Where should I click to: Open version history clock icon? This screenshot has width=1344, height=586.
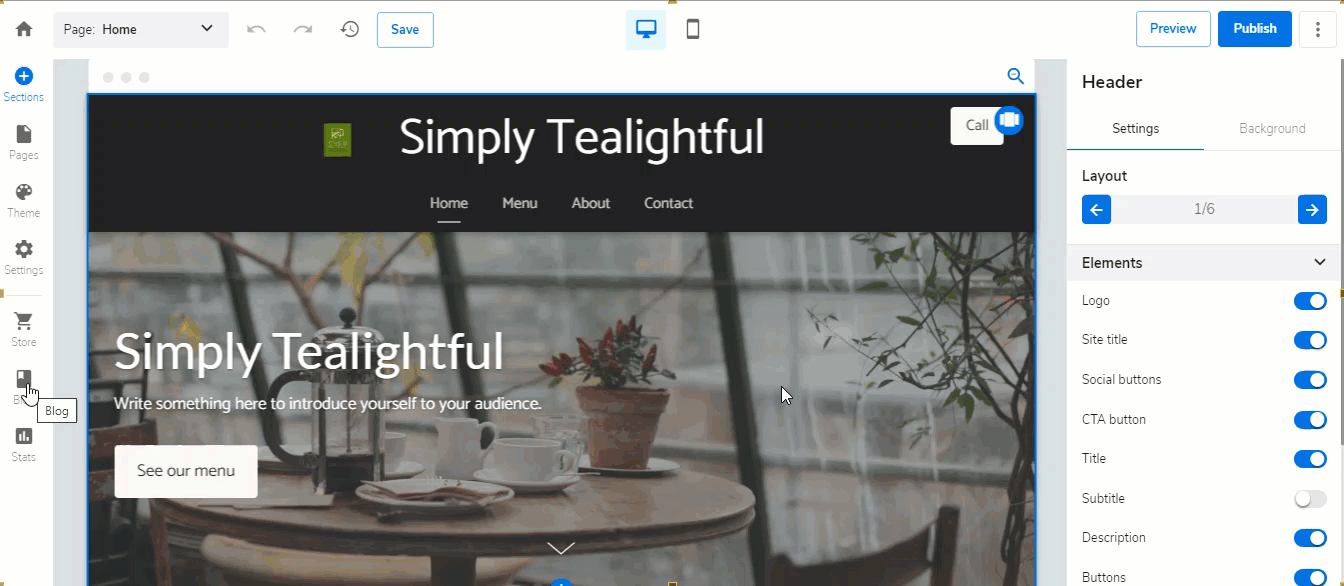pyautogui.click(x=349, y=29)
